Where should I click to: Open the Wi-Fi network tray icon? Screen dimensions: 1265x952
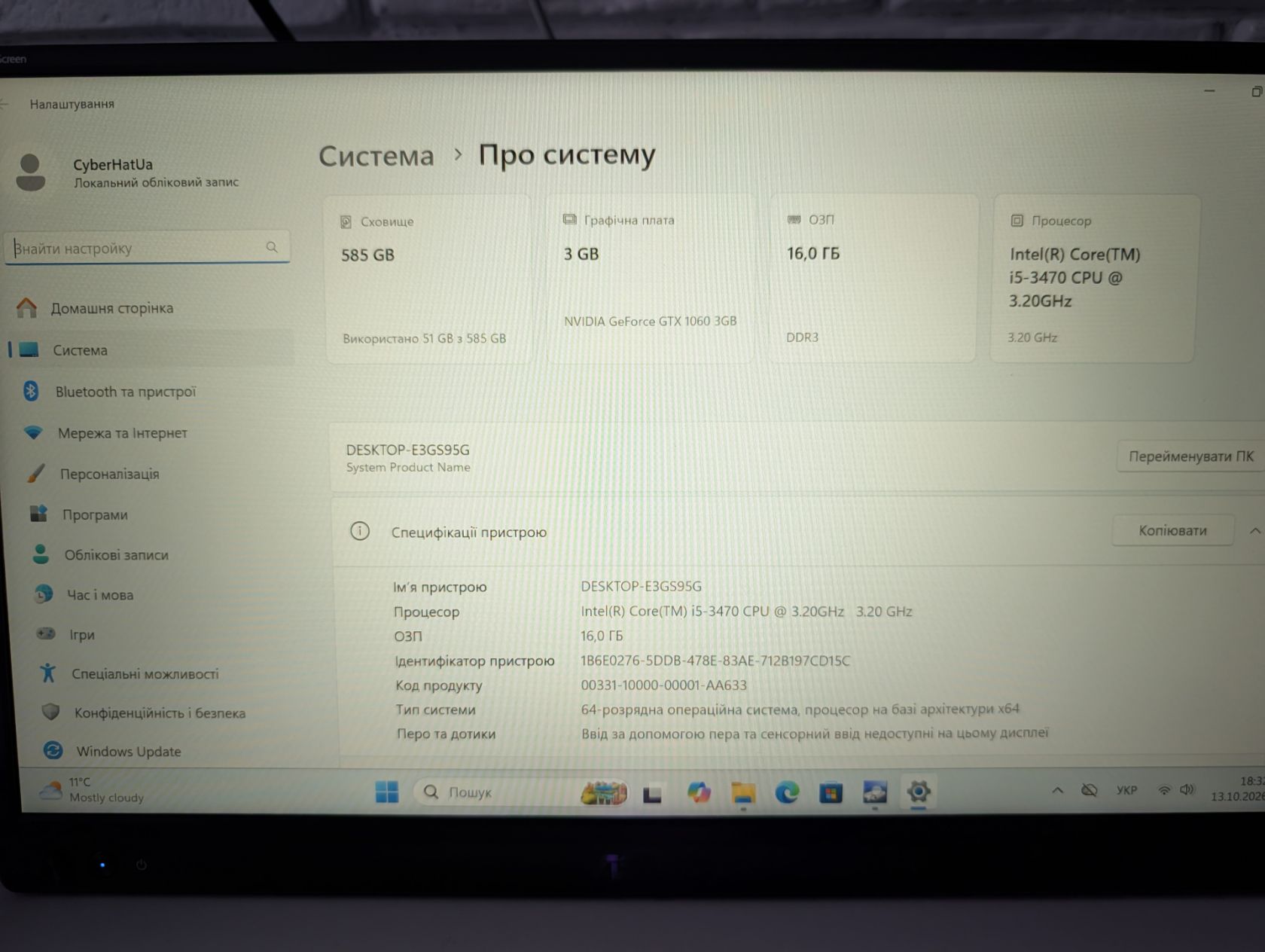[x=1164, y=790]
